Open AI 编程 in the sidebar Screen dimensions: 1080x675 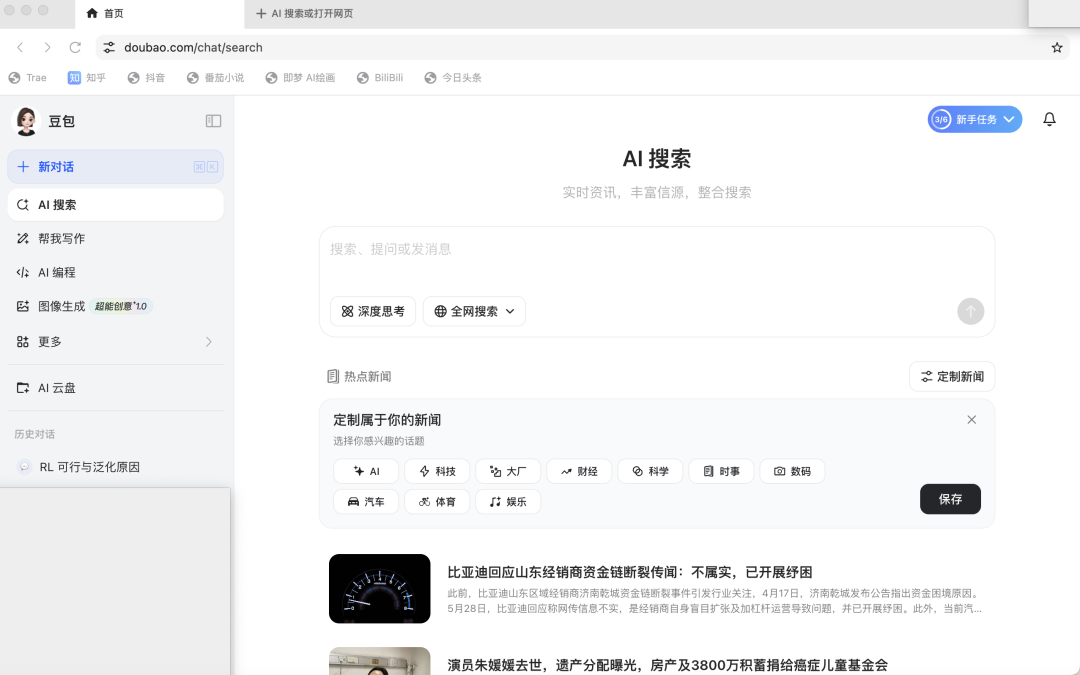pyautogui.click(x=116, y=272)
